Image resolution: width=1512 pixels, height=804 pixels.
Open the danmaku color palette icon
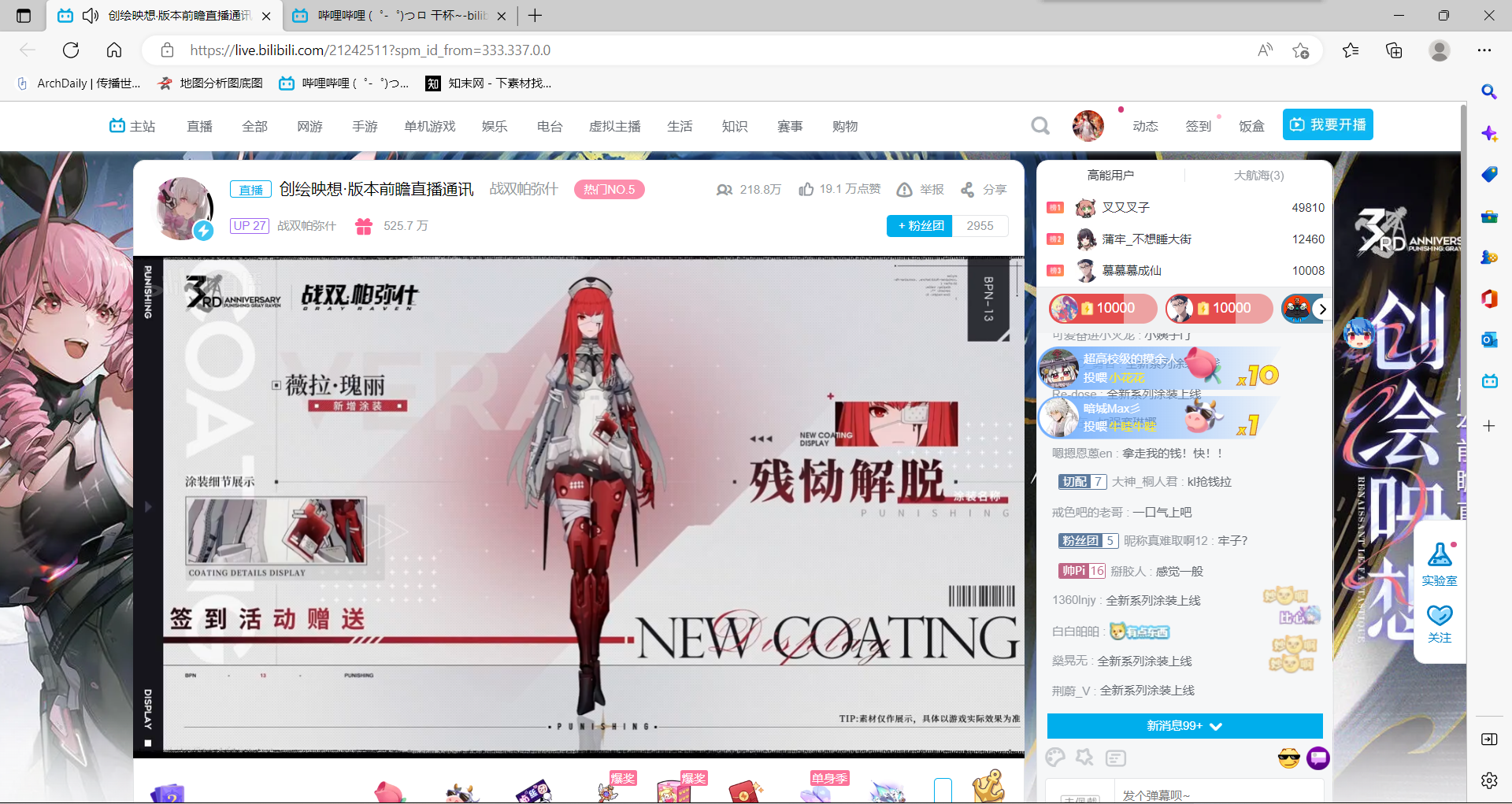(1055, 758)
